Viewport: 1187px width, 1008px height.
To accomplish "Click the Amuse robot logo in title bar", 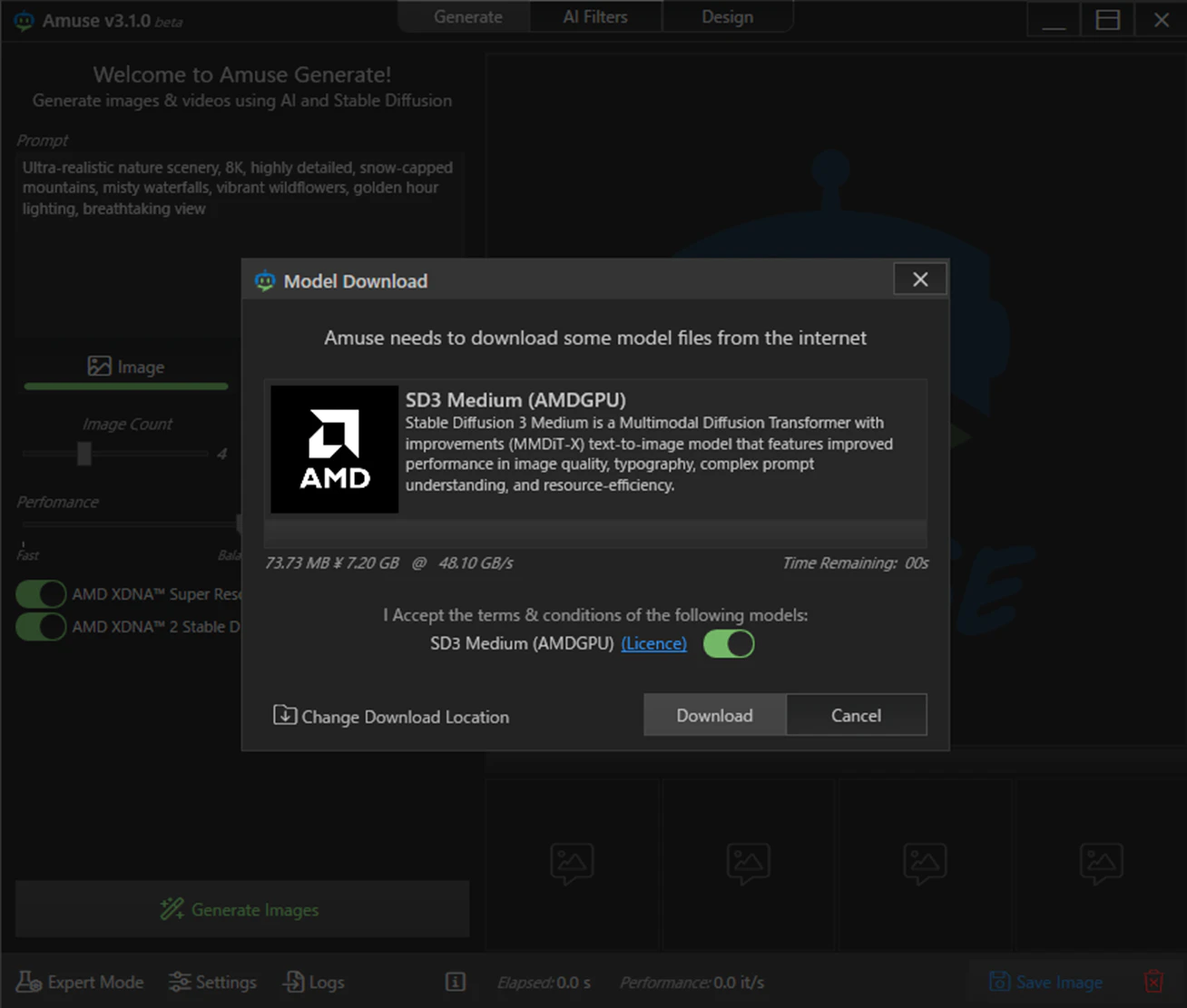I will click(25, 20).
